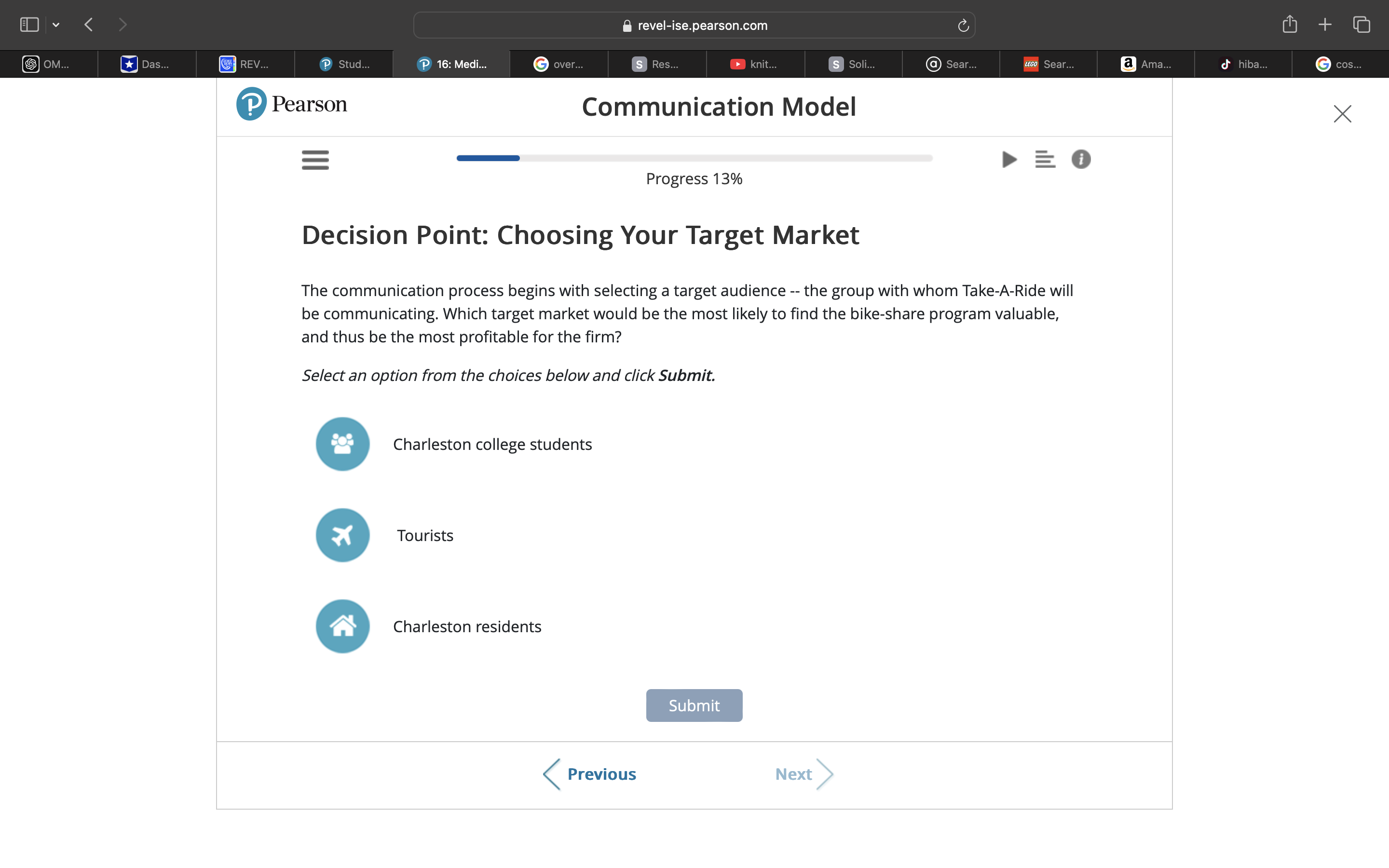Reload the page in the address bar
This screenshot has height=868, width=1389.
coord(963,25)
